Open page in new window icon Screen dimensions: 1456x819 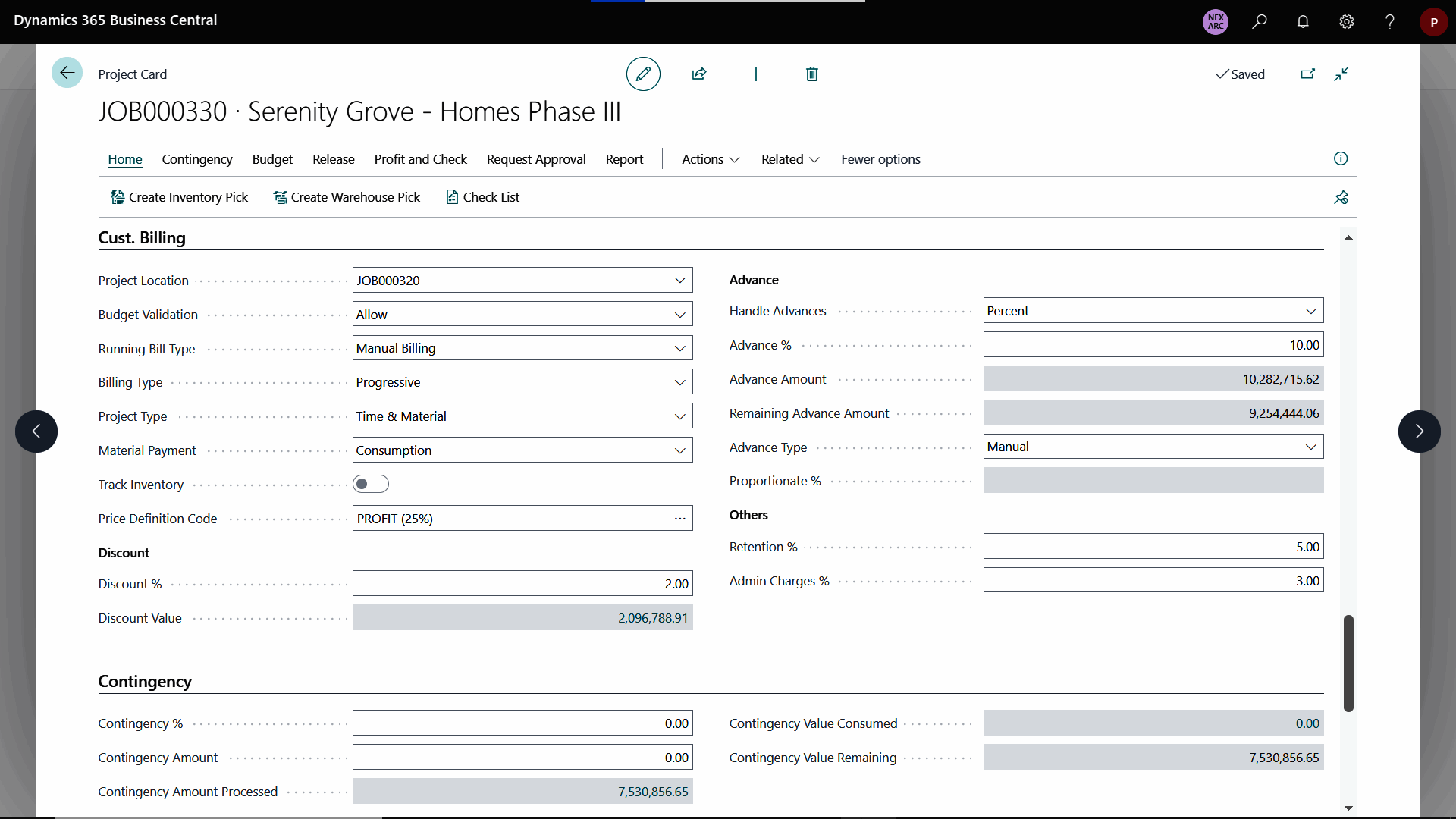click(x=1307, y=74)
